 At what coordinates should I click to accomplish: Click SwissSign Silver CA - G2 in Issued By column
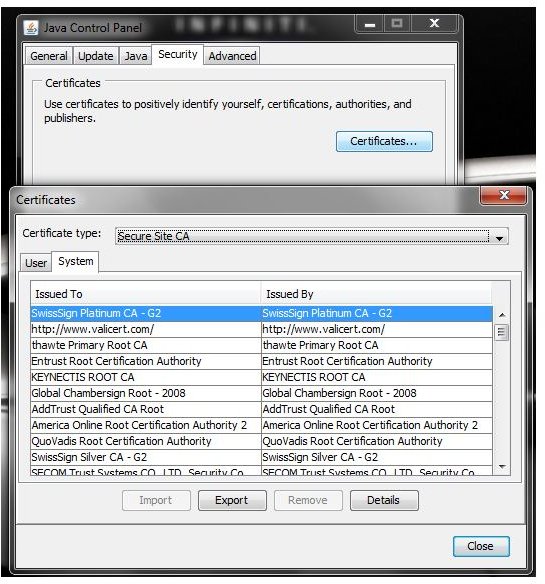(x=377, y=457)
